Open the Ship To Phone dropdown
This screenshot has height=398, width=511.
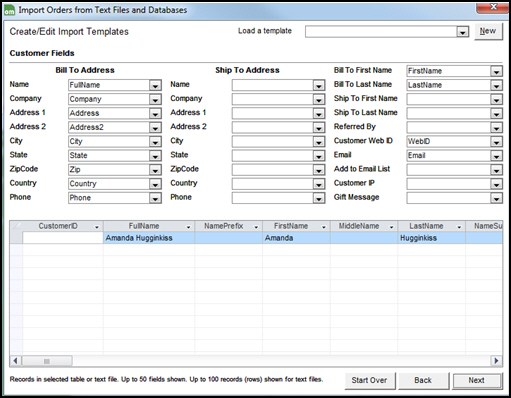pos(319,198)
